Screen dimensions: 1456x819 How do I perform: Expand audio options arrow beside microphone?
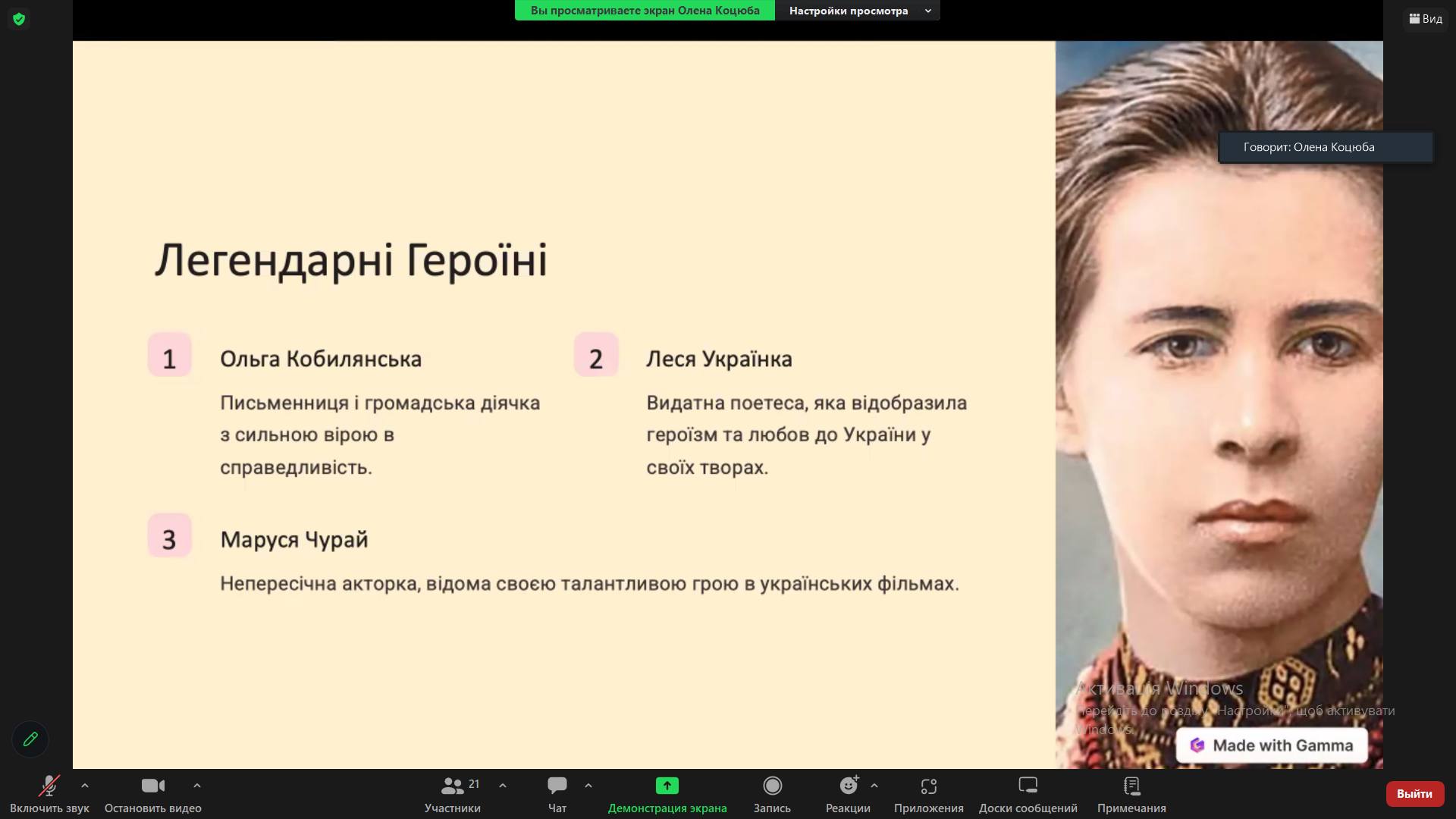85,786
